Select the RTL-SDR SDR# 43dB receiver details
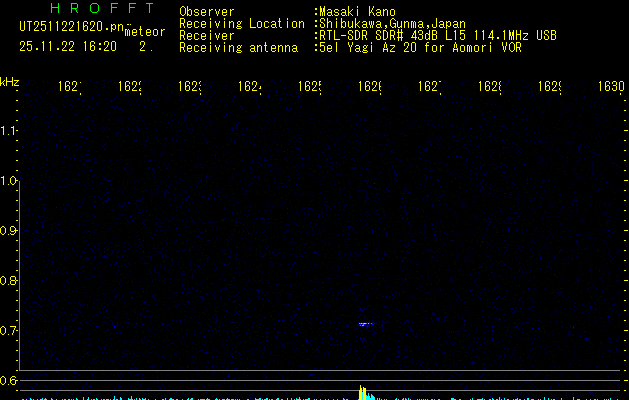Screen dimensions: 629x400 [x=438, y=36]
